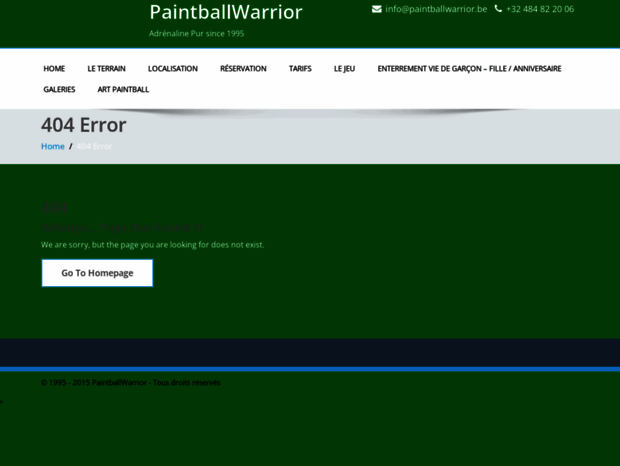The image size is (620, 466).
Task: Open the RÉSERVATION menu item
Action: pos(243,69)
